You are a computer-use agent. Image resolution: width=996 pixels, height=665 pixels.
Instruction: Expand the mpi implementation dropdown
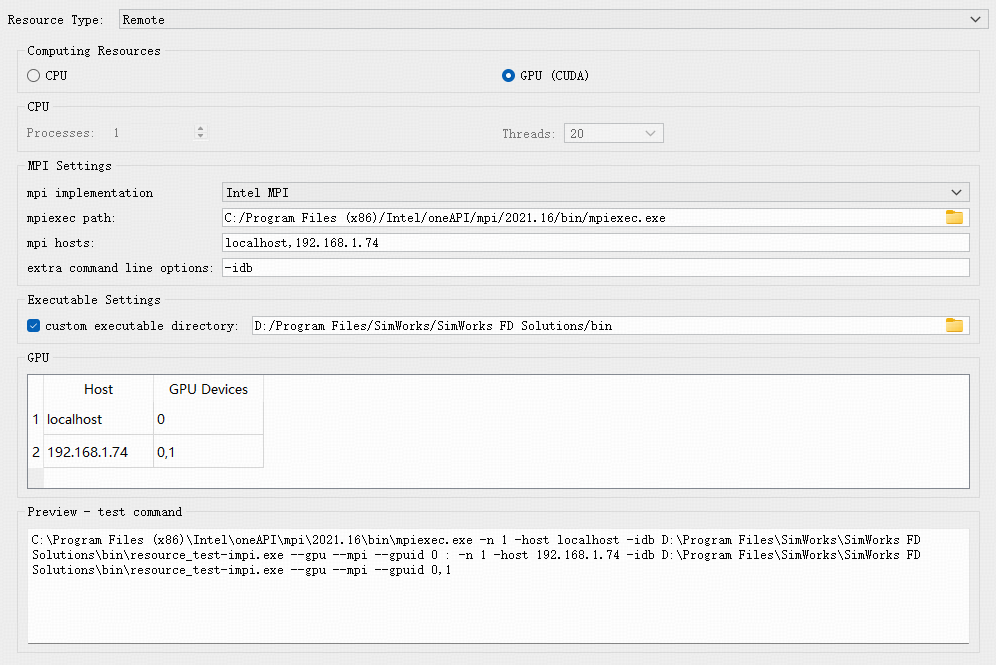pyautogui.click(x=595, y=193)
